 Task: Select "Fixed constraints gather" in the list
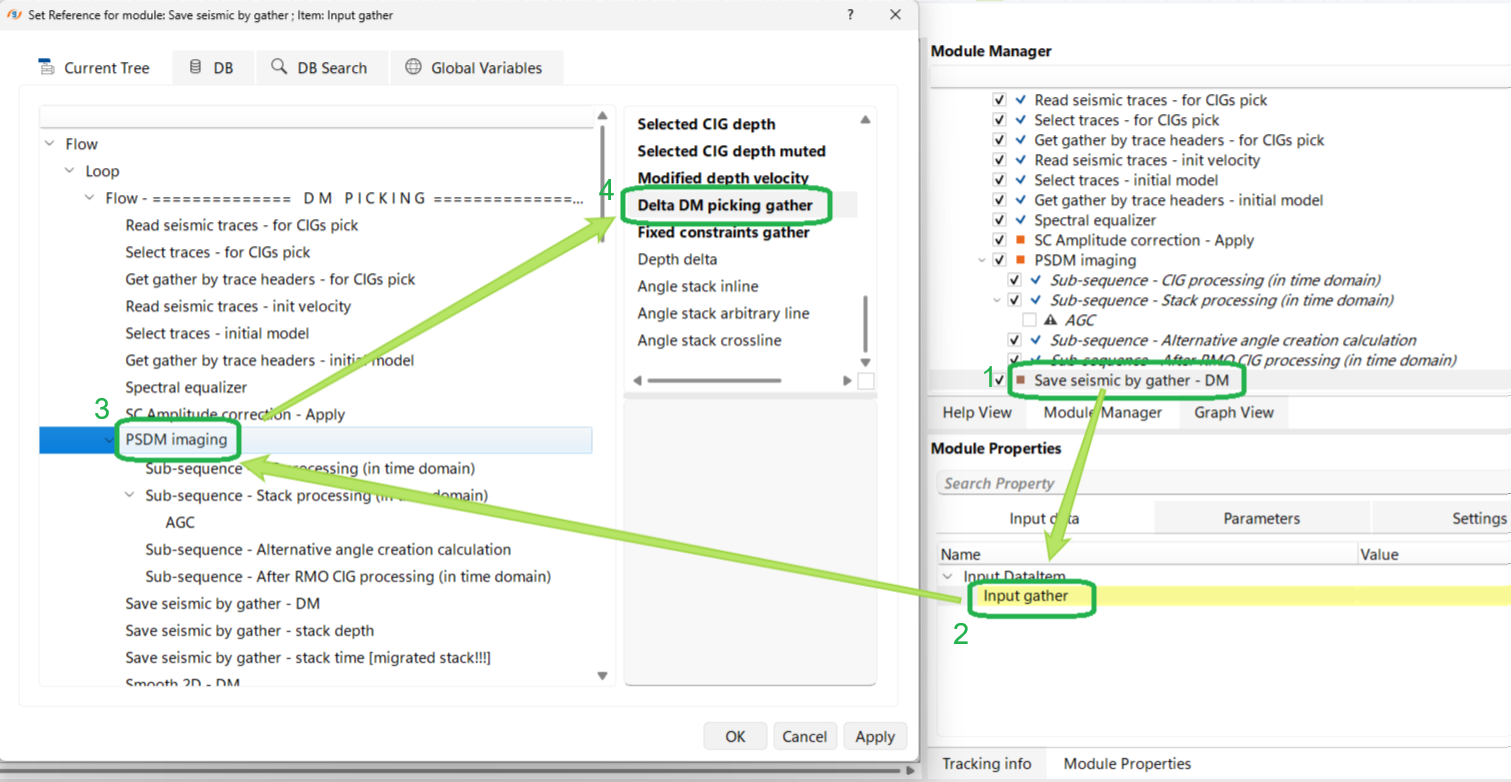[723, 232]
